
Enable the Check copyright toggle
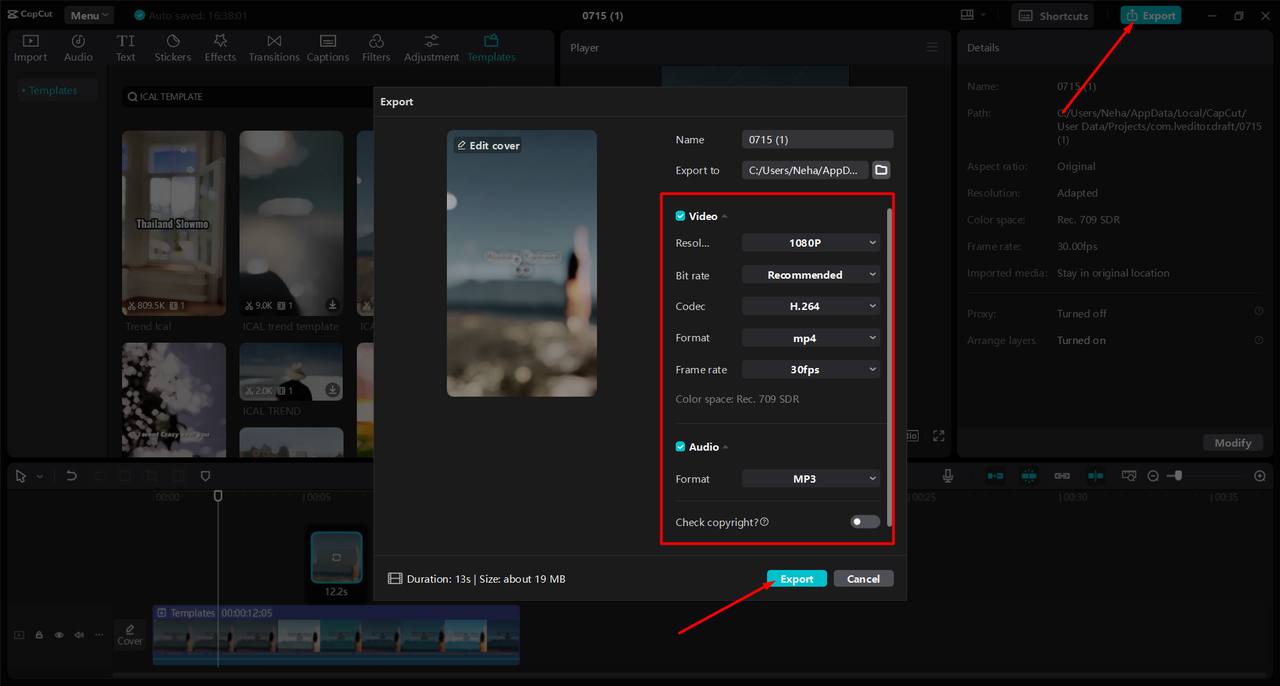[x=865, y=522]
